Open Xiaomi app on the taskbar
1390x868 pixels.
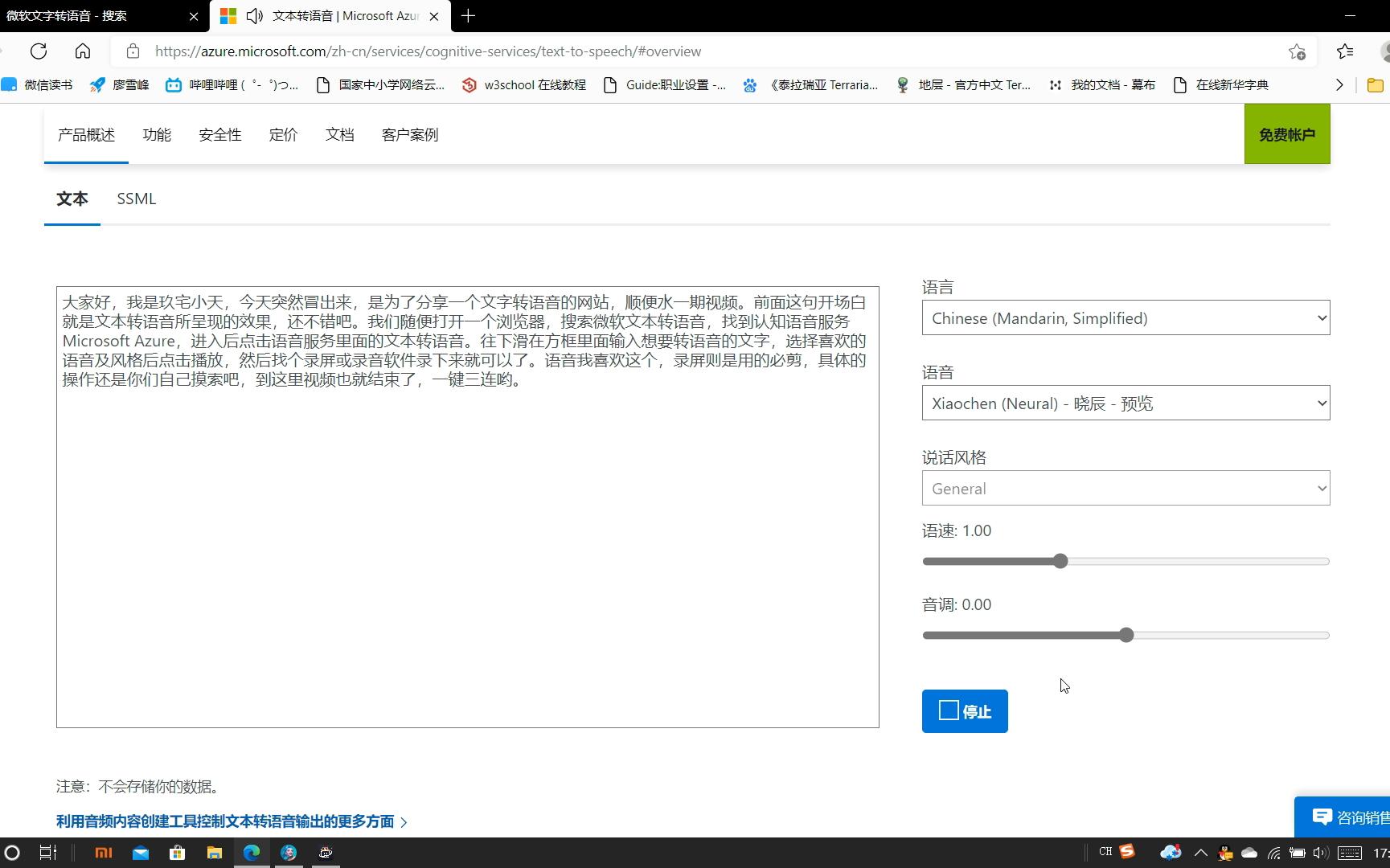104,853
